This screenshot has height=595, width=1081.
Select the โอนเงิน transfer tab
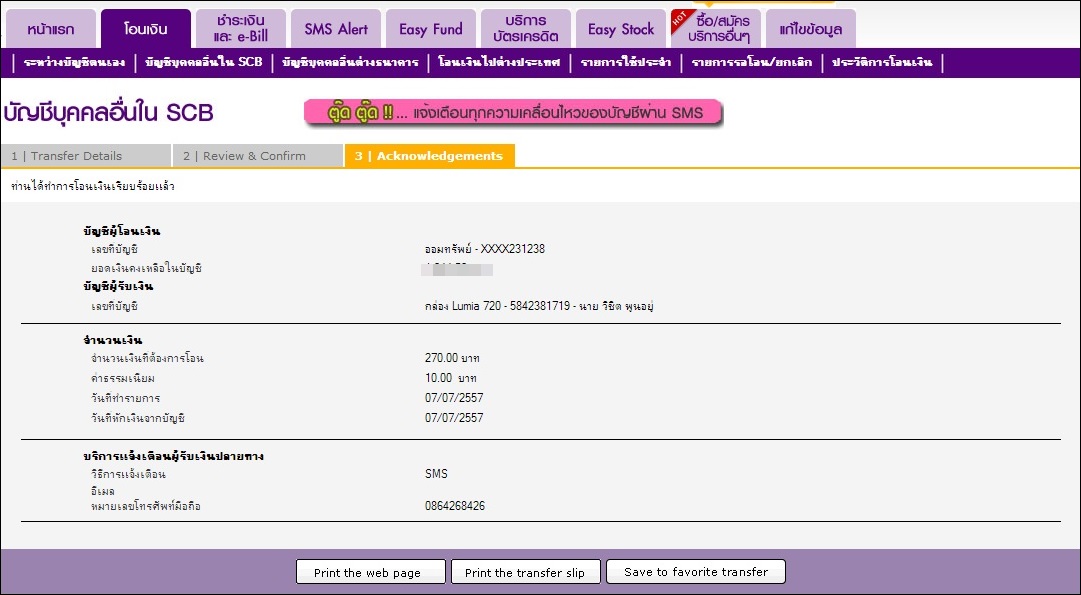pyautogui.click(x=145, y=29)
